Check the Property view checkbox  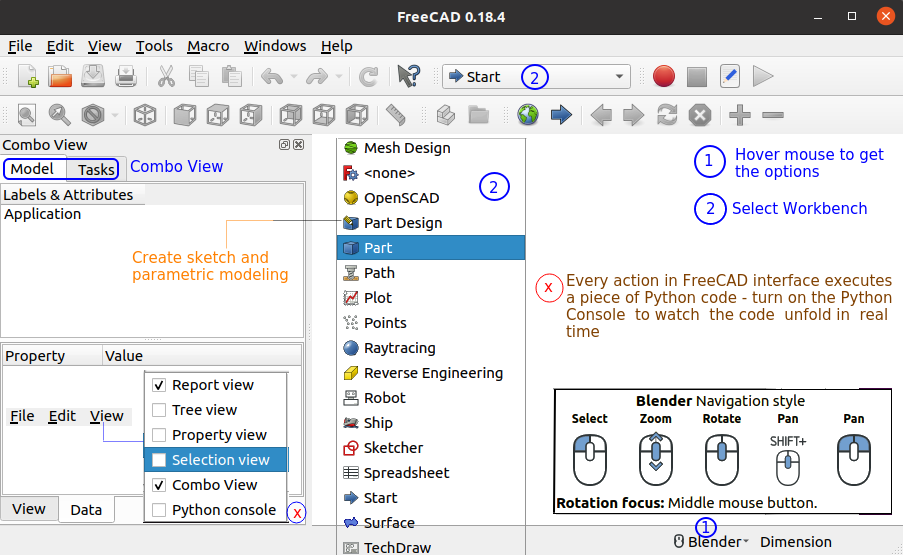pyautogui.click(x=159, y=435)
